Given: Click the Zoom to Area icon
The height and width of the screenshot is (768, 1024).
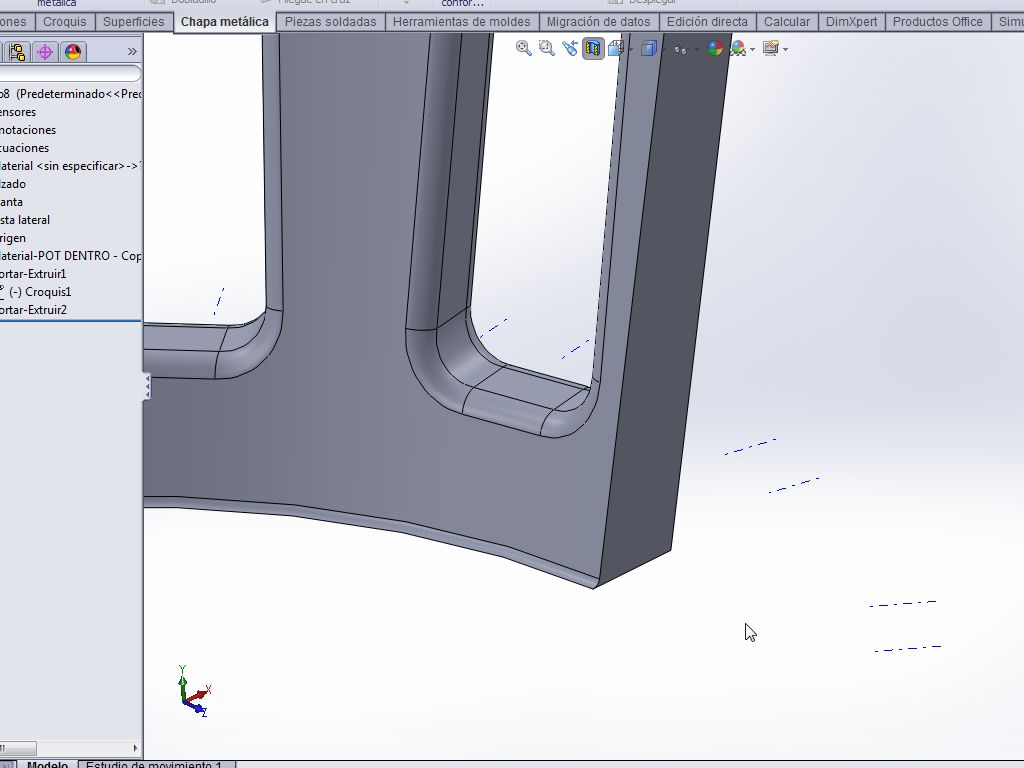Looking at the screenshot, I should pyautogui.click(x=547, y=48).
